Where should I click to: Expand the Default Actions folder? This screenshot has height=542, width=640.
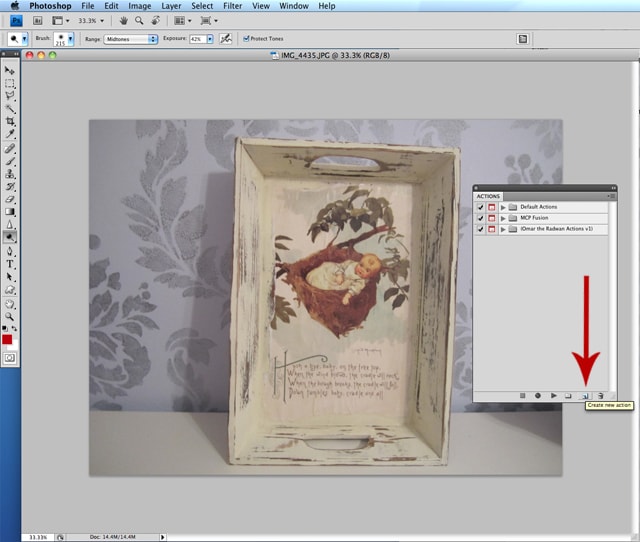pyautogui.click(x=503, y=207)
